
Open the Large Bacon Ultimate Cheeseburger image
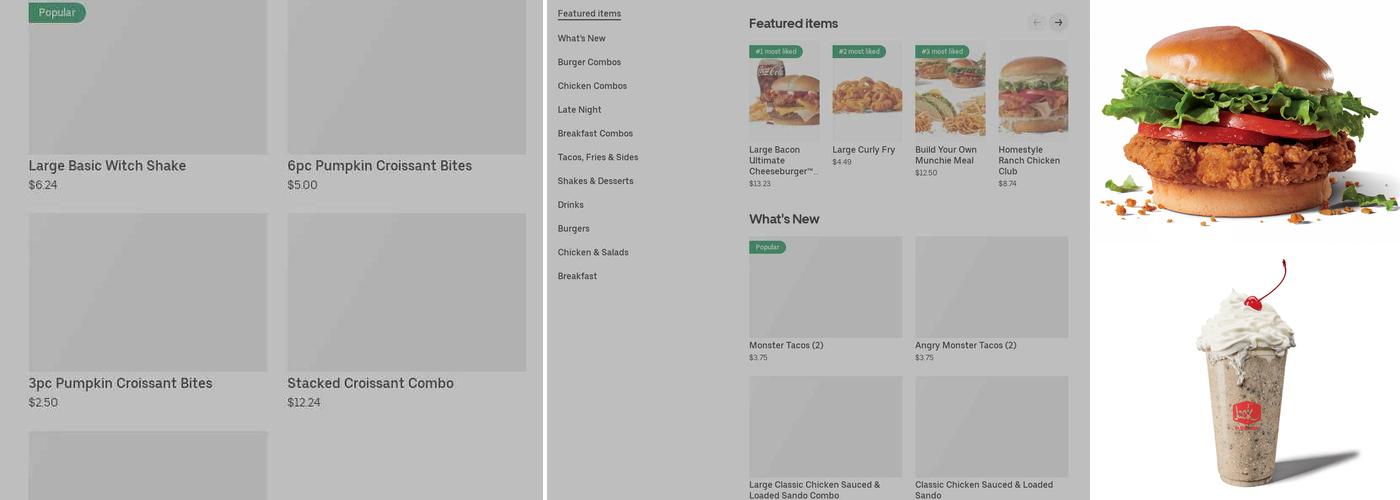(784, 93)
